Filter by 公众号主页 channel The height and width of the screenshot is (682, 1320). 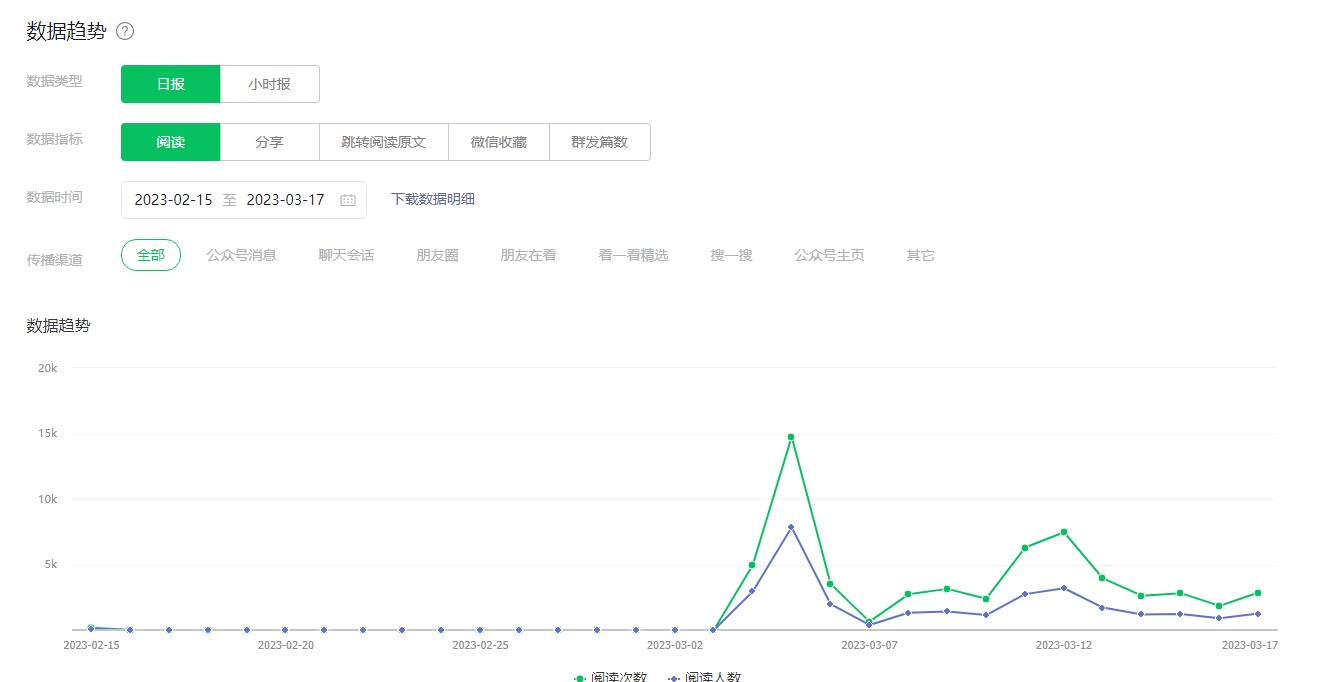click(x=830, y=255)
